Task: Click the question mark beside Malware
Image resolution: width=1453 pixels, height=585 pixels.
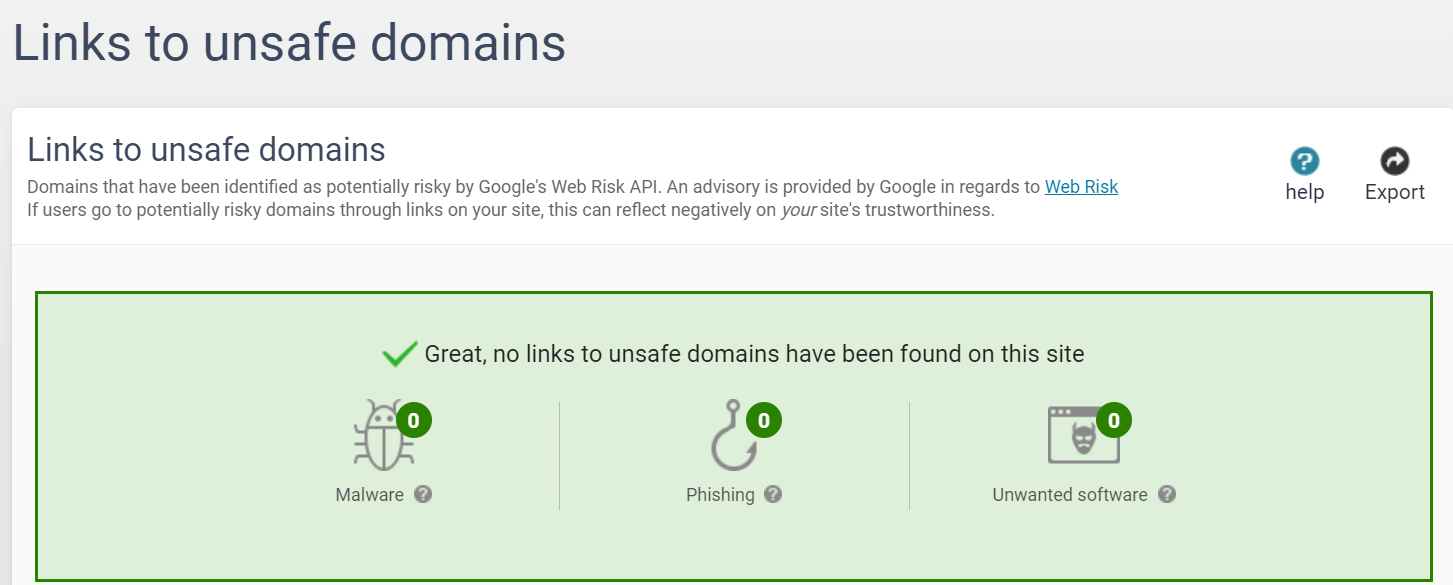Action: click(423, 494)
